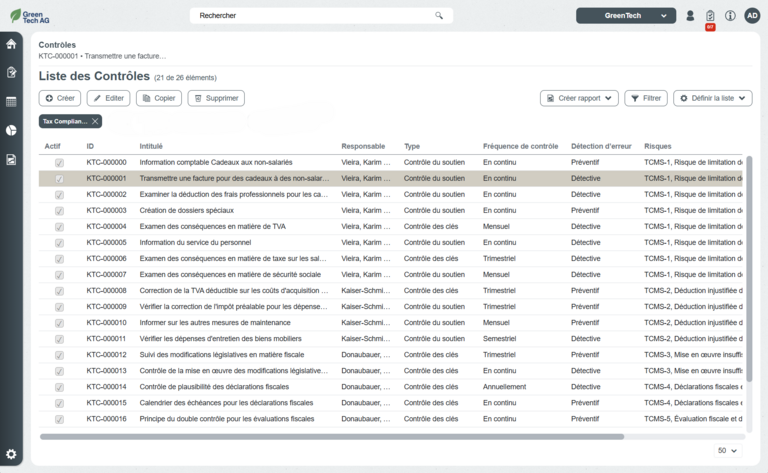Expand the GreenTech organization dropdown
This screenshot has width=768, height=473.
pos(625,16)
